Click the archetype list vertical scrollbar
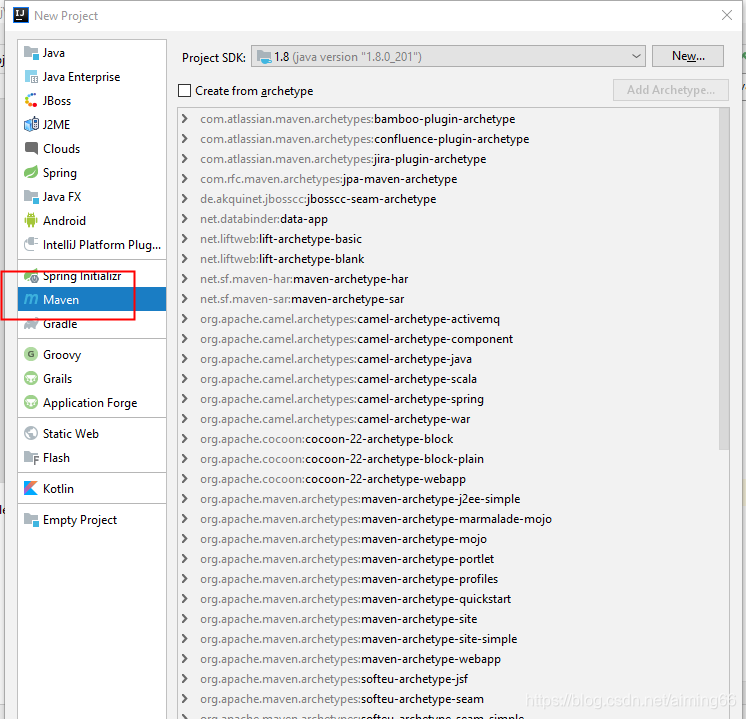The width and height of the screenshot is (746, 719). point(724,279)
